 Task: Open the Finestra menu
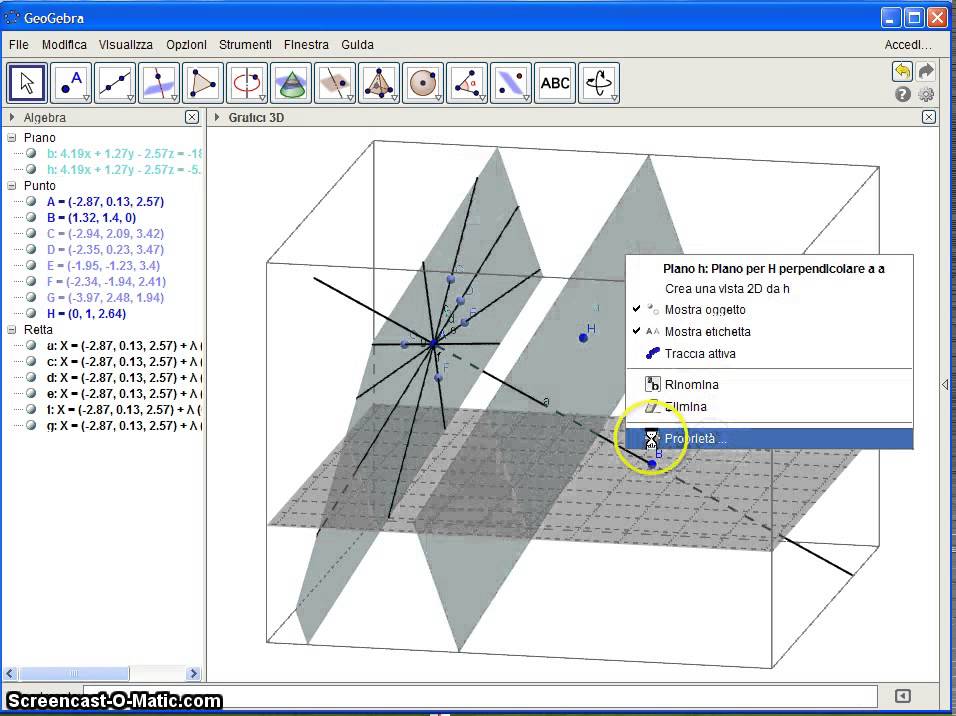[306, 45]
